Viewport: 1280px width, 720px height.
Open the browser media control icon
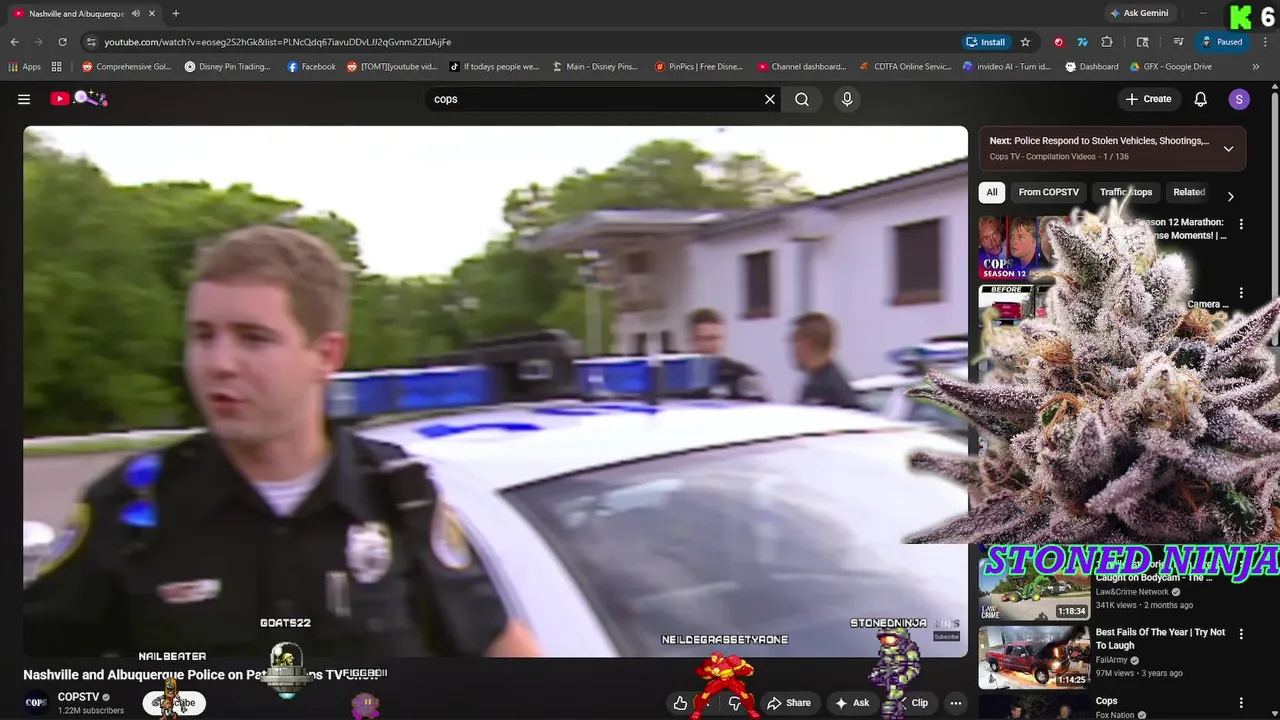1179,42
